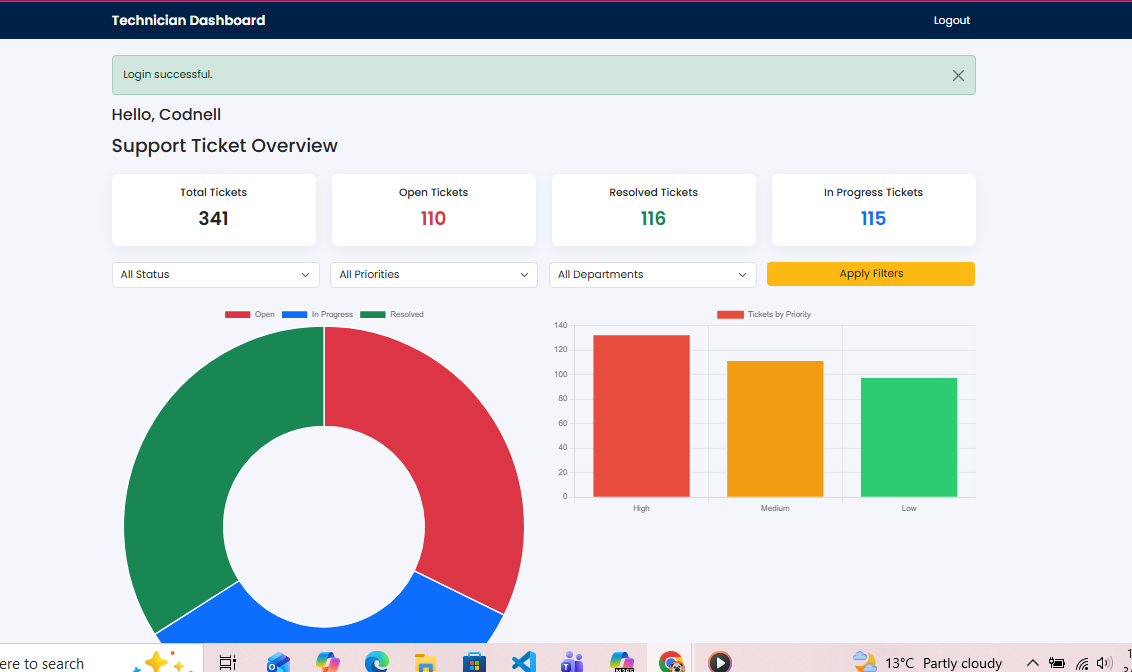Click the battery tray icon
Viewport: 1132px width, 672px height.
coord(1057,663)
